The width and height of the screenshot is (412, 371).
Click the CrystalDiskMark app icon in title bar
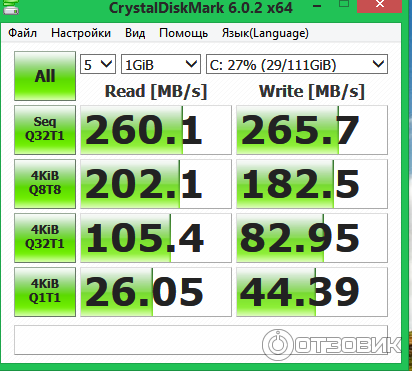click(x=10, y=7)
